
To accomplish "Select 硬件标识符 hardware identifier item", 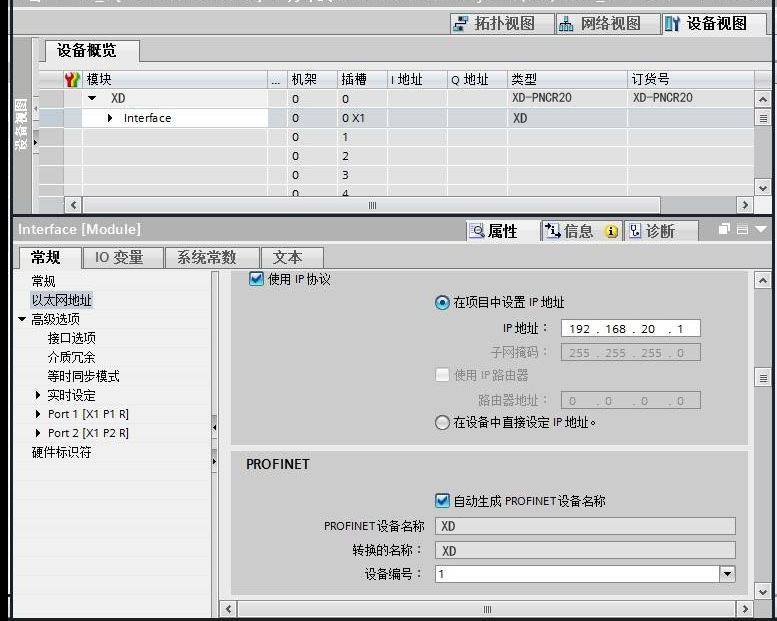I will (x=61, y=452).
